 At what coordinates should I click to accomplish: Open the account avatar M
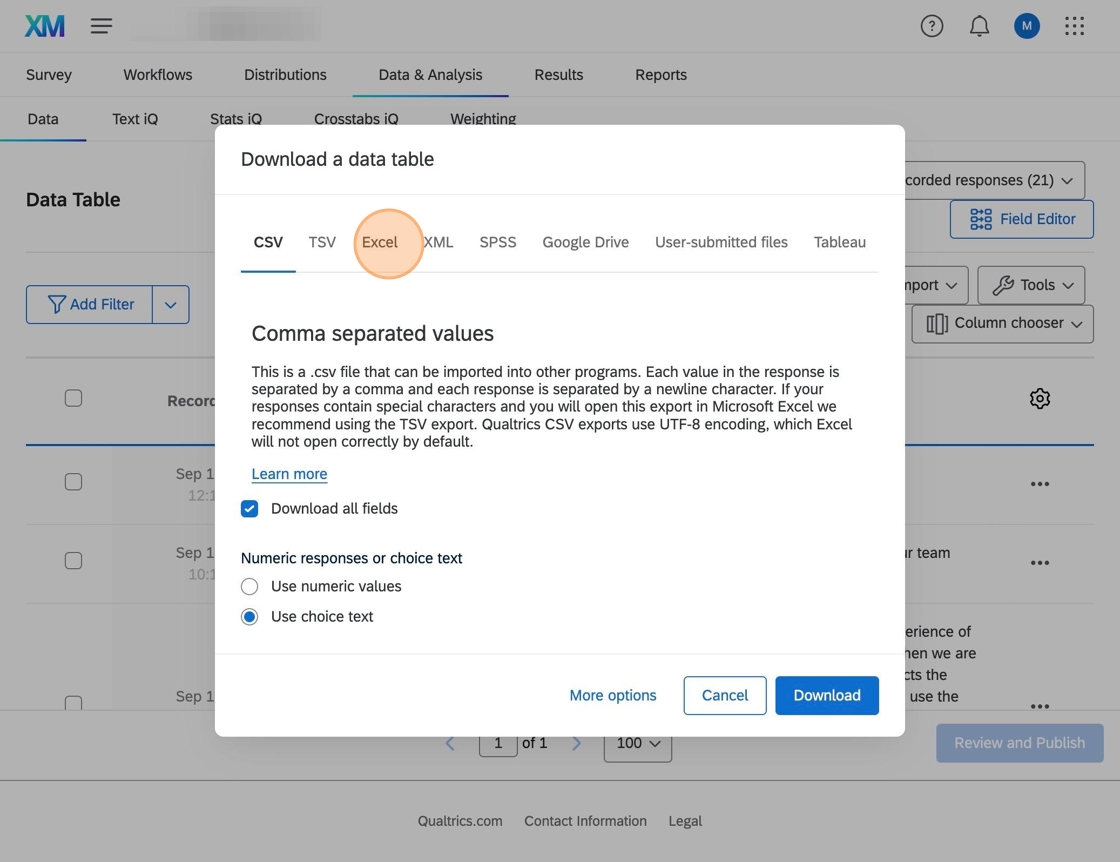point(1026,26)
